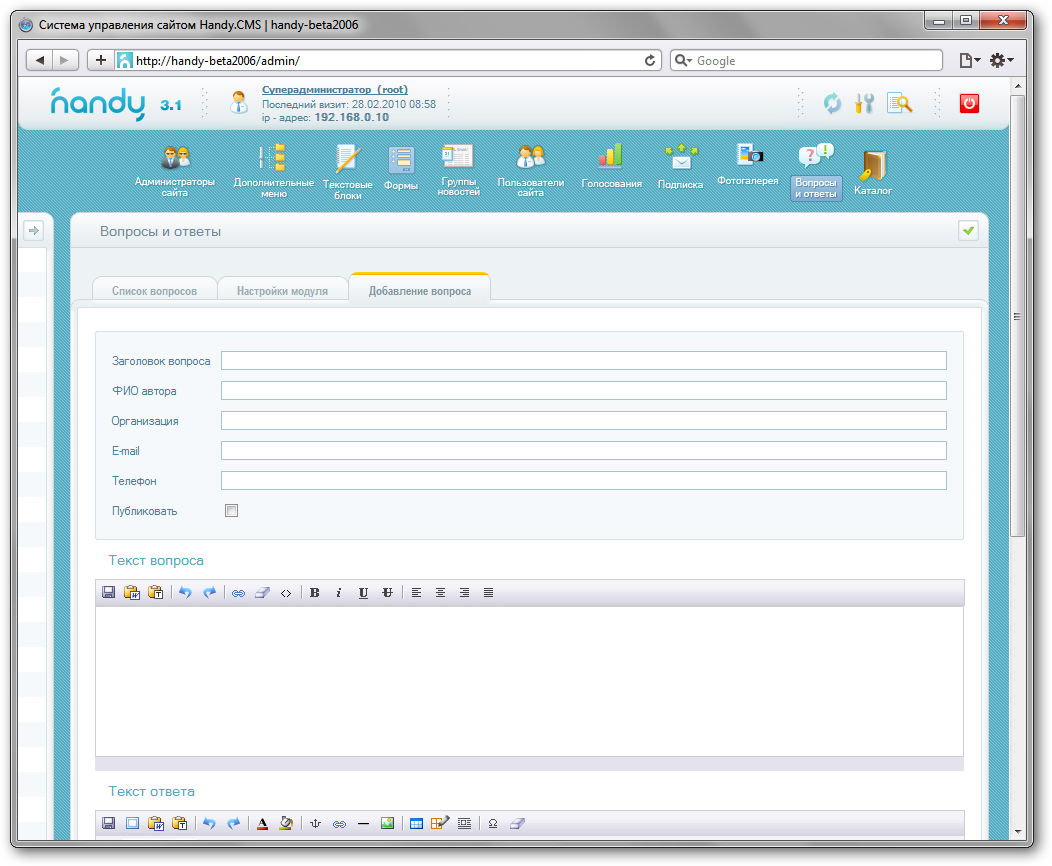Viewport: 1052px width, 866px height.
Task: Open the wrench tools settings icon
Action: pos(864,103)
